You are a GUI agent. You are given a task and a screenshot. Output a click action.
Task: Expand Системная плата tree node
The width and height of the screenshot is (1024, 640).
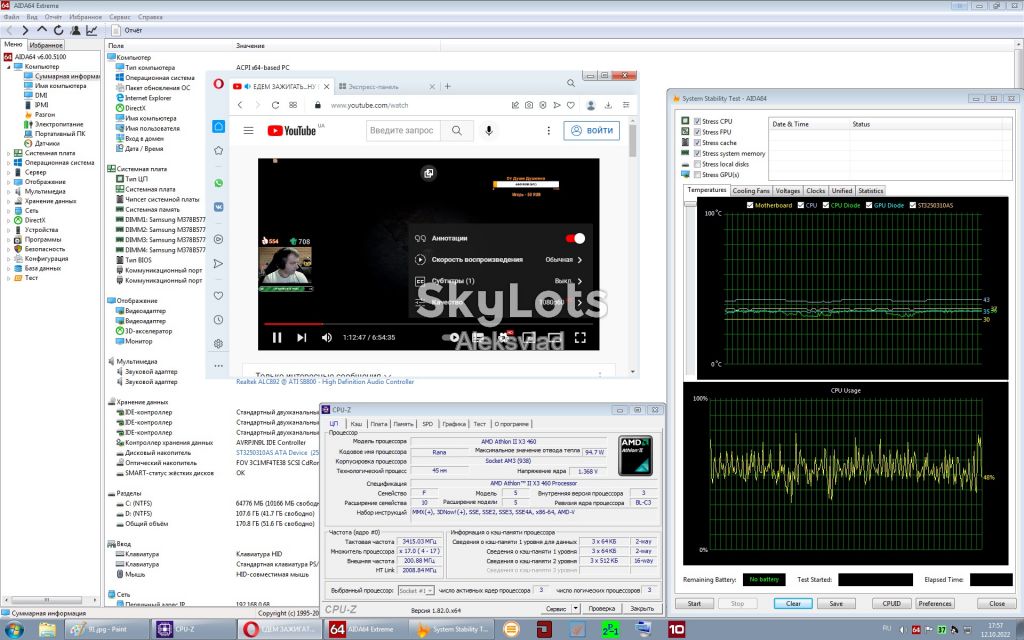(x=8, y=153)
